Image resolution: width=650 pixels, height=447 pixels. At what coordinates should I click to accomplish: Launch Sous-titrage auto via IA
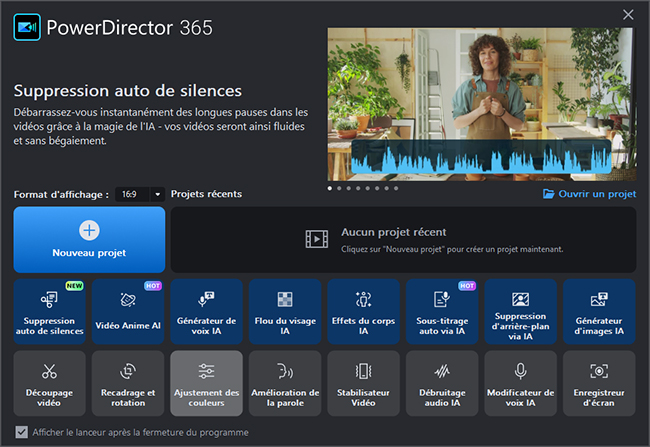442,311
